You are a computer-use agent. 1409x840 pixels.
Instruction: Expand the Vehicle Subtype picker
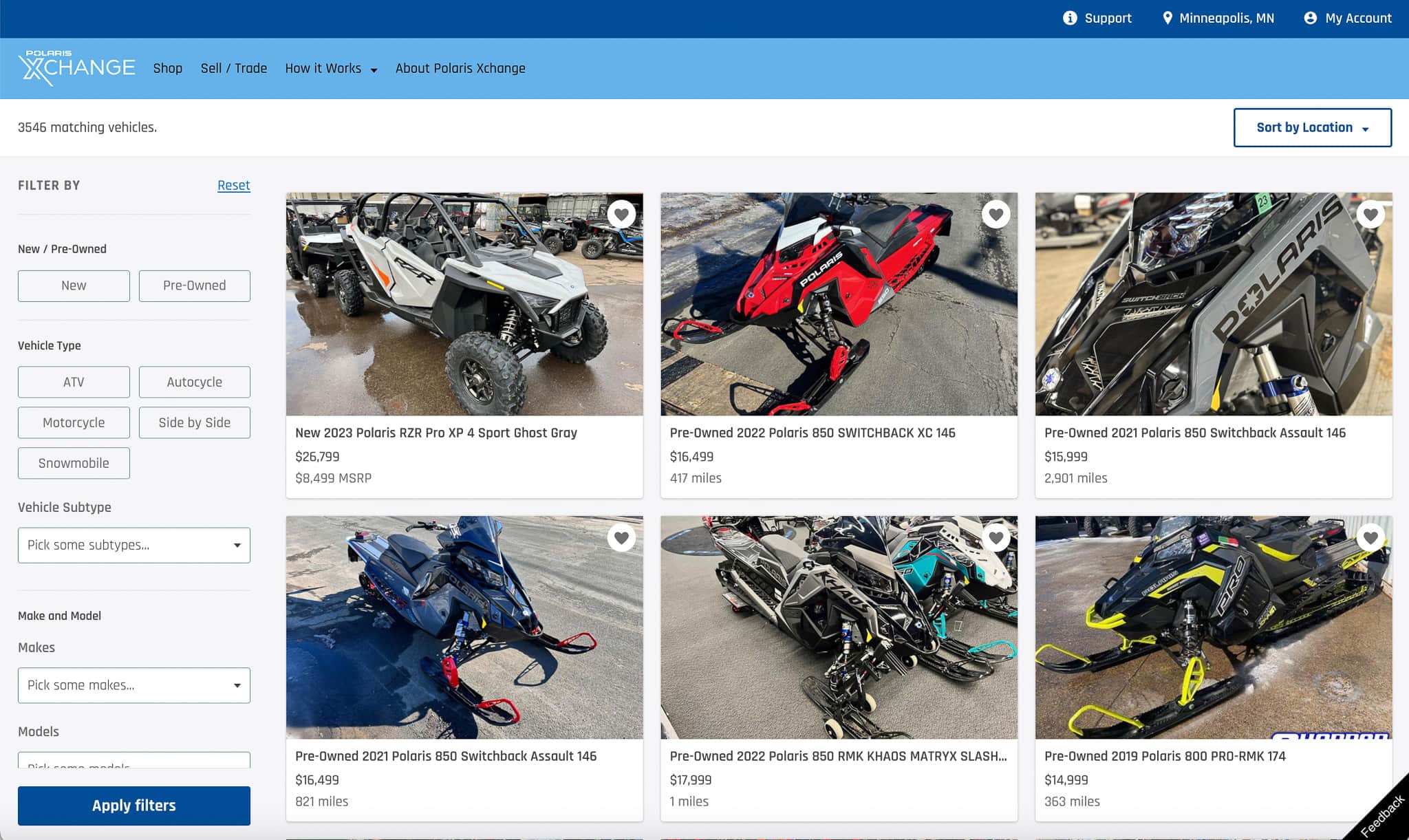point(133,545)
